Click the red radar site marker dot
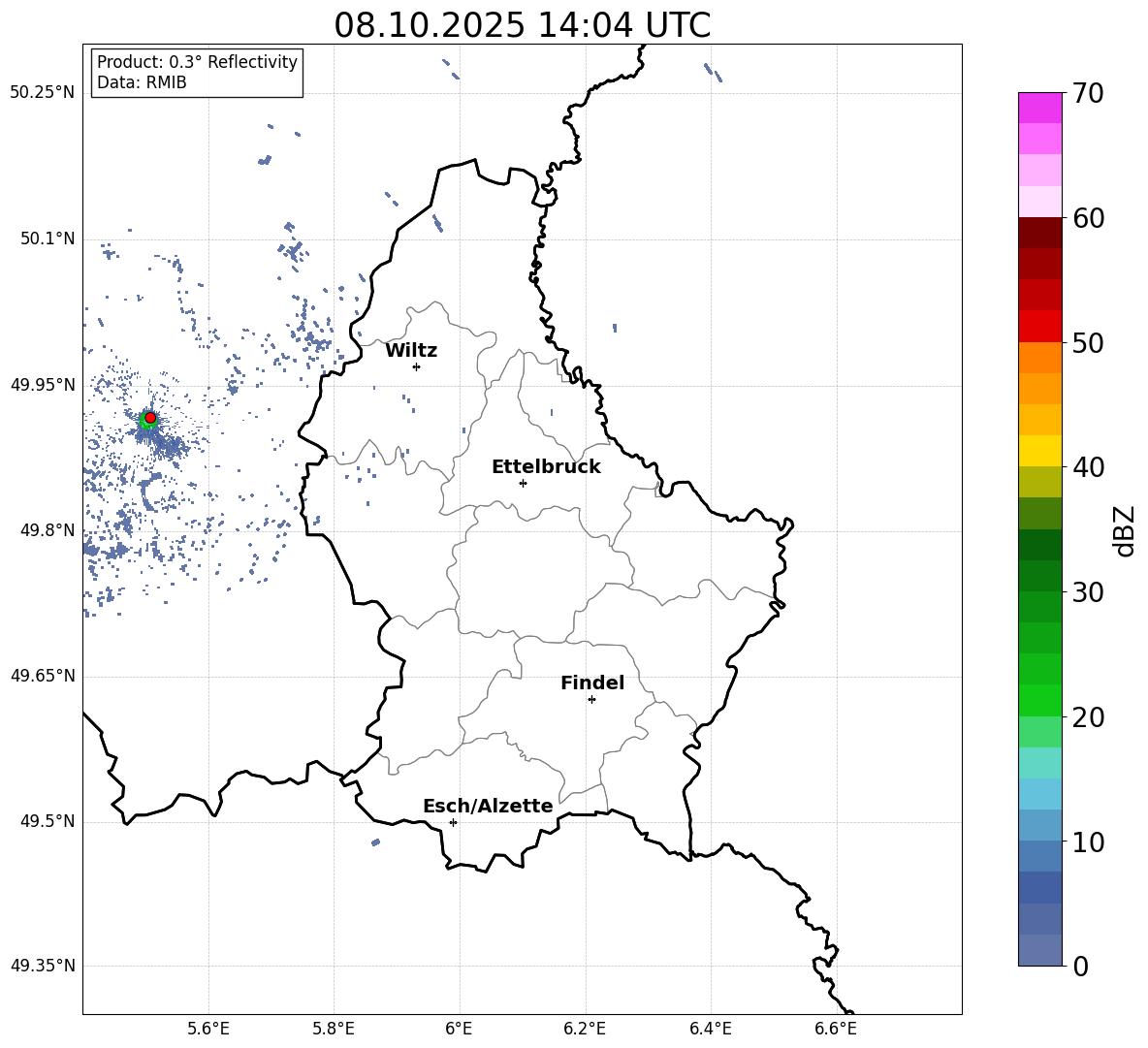Screen dimensions: 1148x1048 coord(150,418)
